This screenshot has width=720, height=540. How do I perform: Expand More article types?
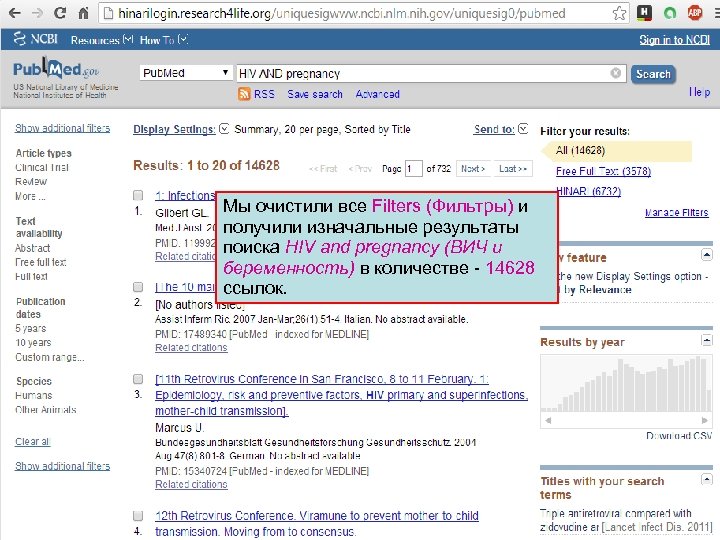(30, 196)
